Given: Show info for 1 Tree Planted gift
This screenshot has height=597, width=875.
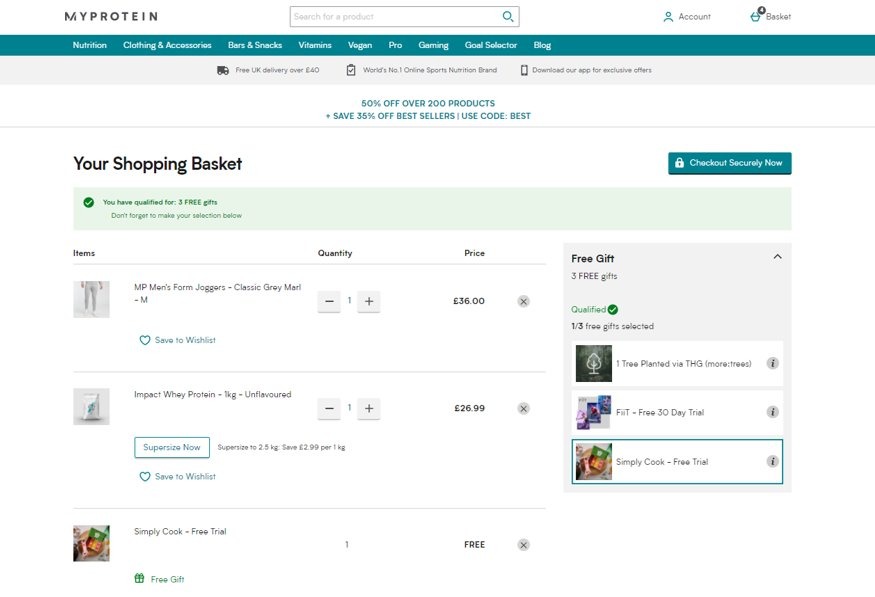Looking at the screenshot, I should pos(772,363).
